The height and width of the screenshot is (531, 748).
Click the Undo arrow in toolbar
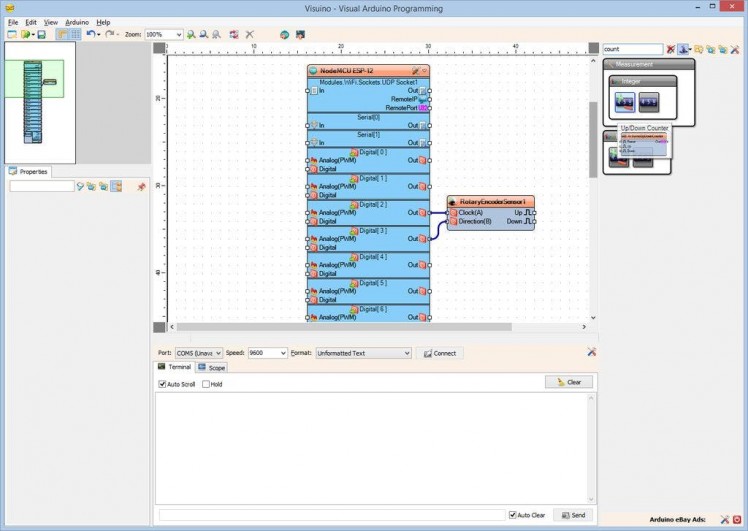90,34
